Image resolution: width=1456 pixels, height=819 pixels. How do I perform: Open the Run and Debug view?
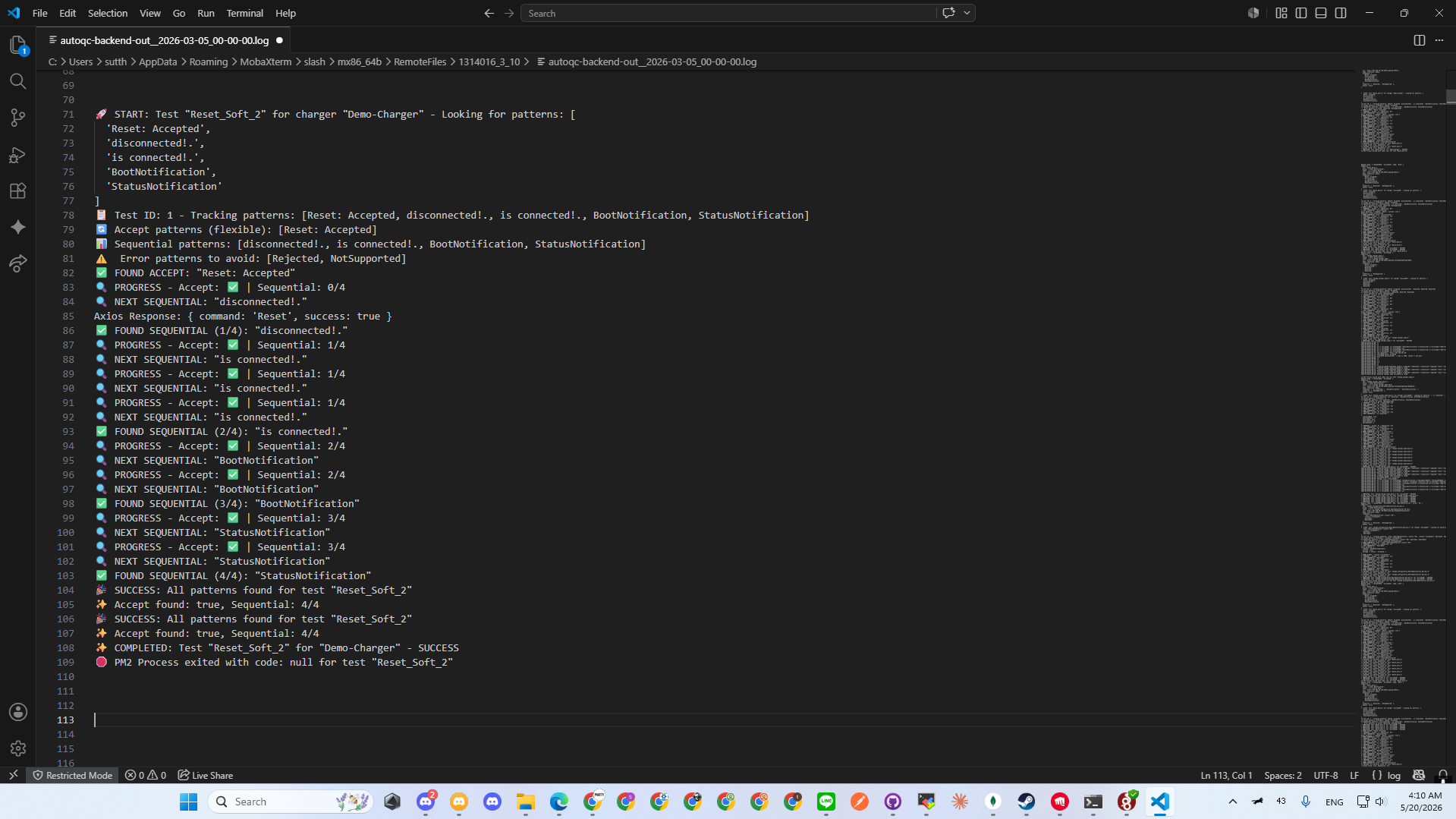pos(18,154)
